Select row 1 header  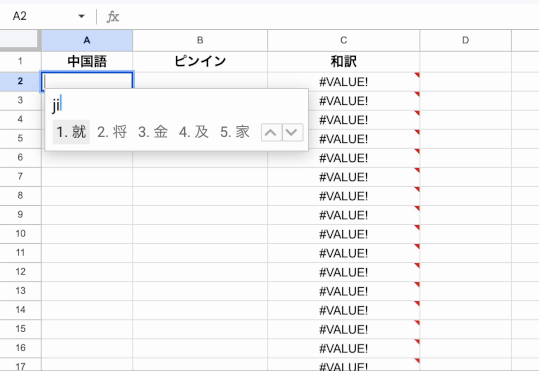(20, 62)
